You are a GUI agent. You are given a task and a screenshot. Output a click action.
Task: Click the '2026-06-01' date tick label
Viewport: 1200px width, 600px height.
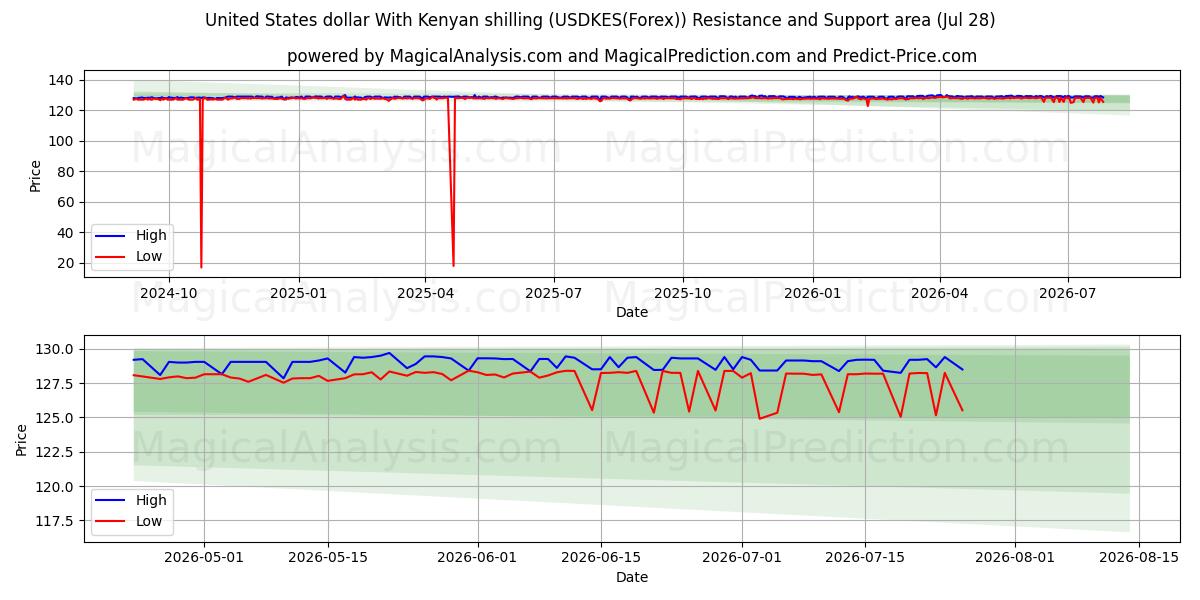click(x=478, y=558)
